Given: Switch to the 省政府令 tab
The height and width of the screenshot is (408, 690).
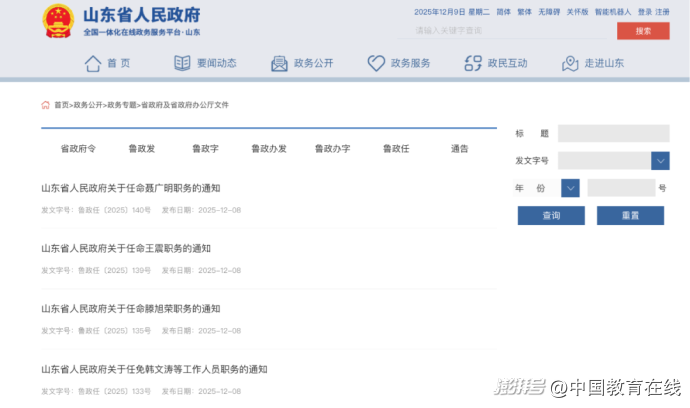Looking at the screenshot, I should tap(78, 149).
